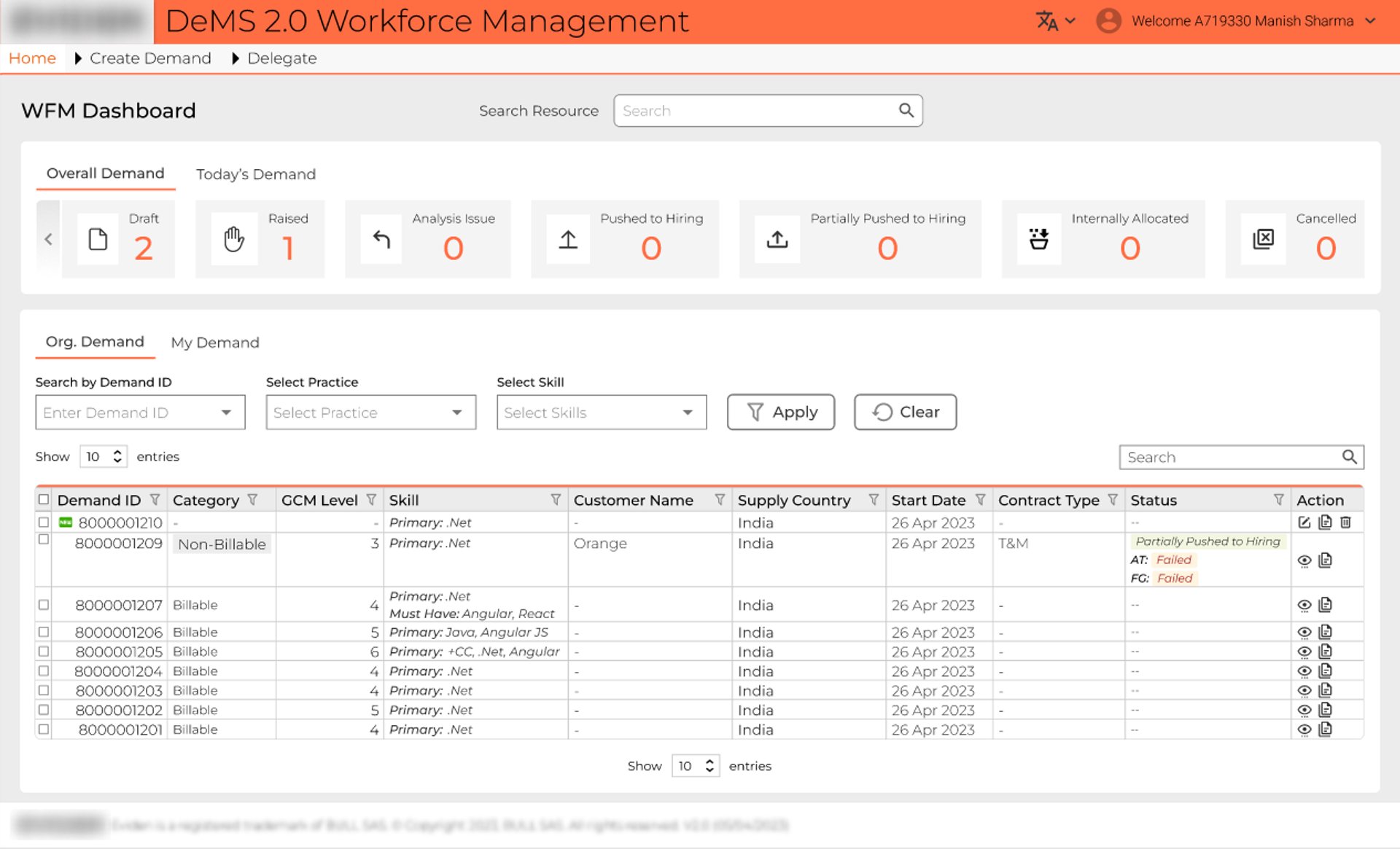1400x849 pixels.
Task: Open the Partially Pushed to Hiring icon
Action: click(777, 239)
